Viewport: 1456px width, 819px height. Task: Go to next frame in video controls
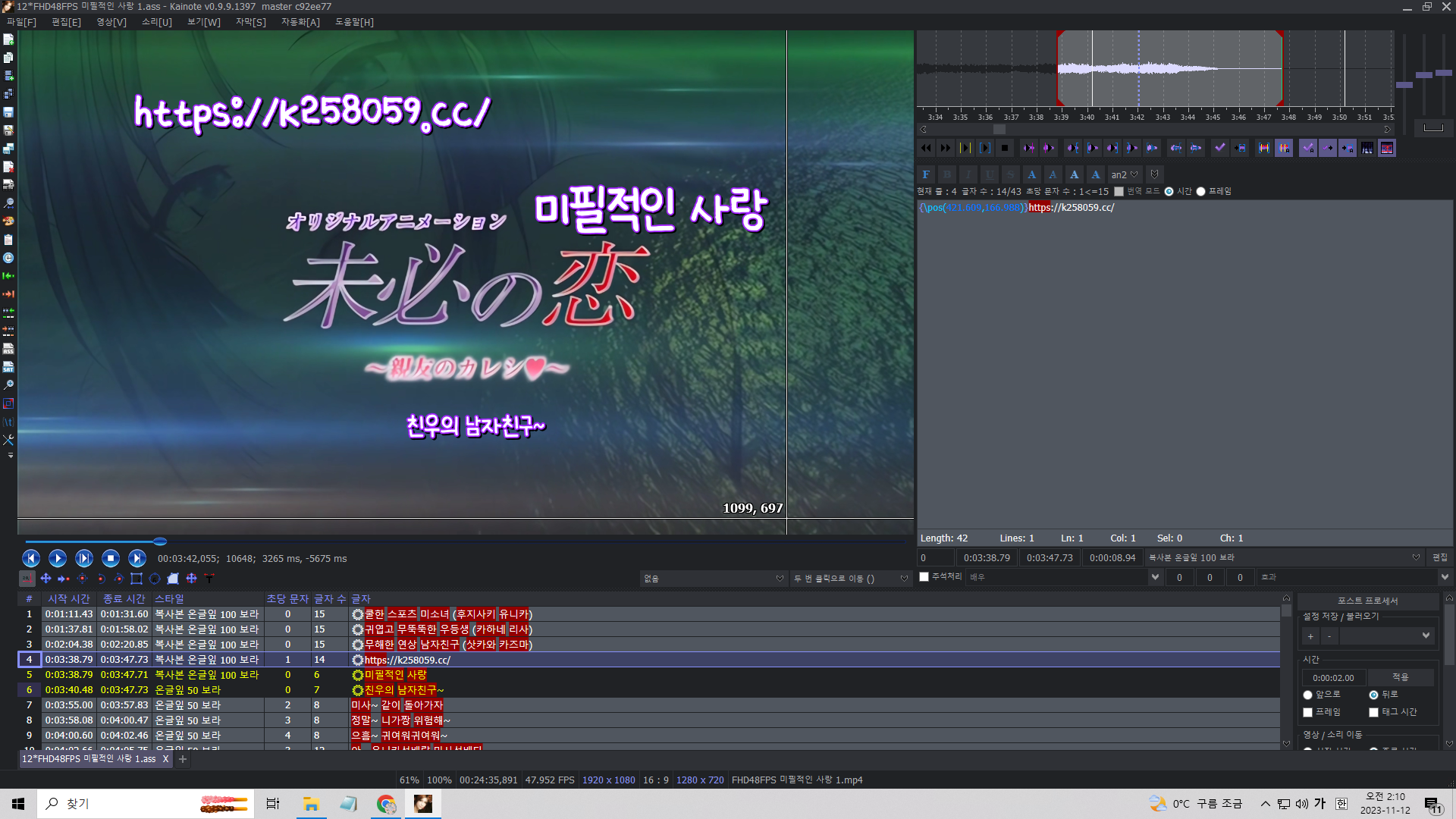[137, 559]
